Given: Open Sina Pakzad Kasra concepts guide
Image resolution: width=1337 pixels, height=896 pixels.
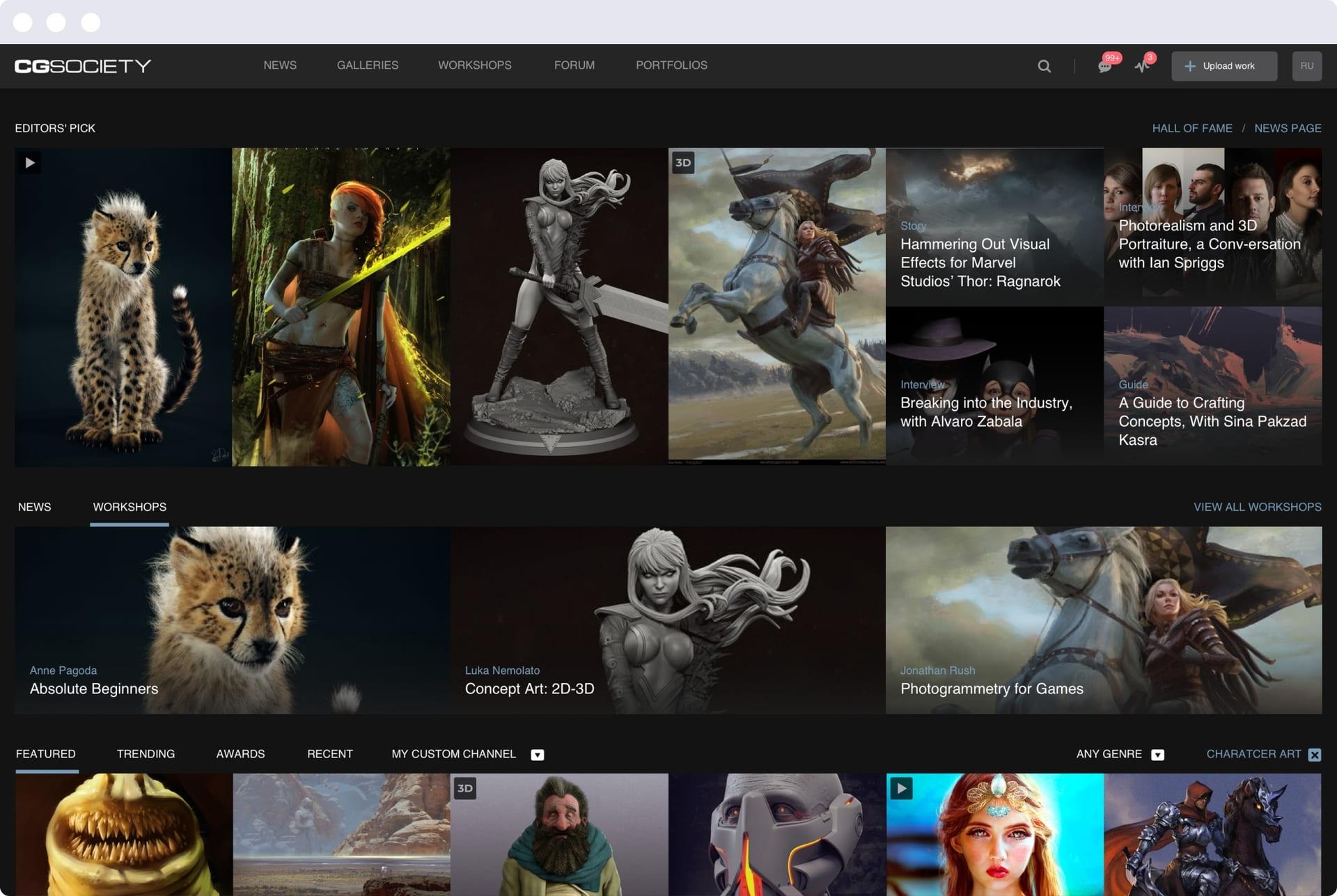Looking at the screenshot, I should coord(1212,386).
